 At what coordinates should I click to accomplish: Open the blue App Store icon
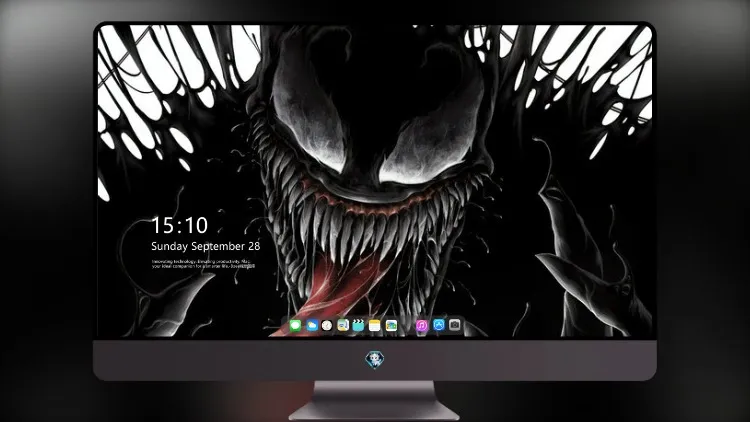pyautogui.click(x=439, y=325)
